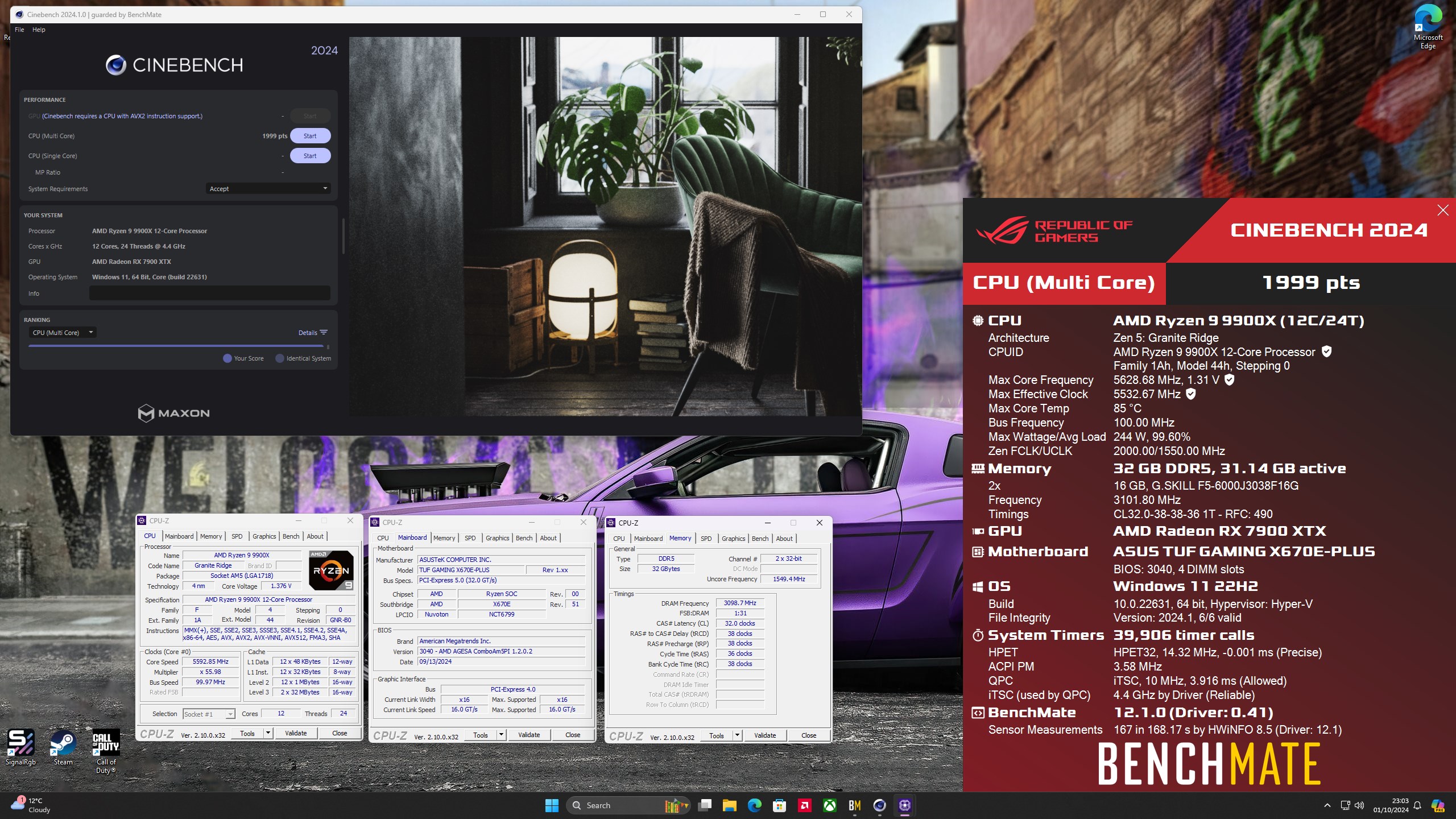Open the Xbox app from the taskbar

830,805
